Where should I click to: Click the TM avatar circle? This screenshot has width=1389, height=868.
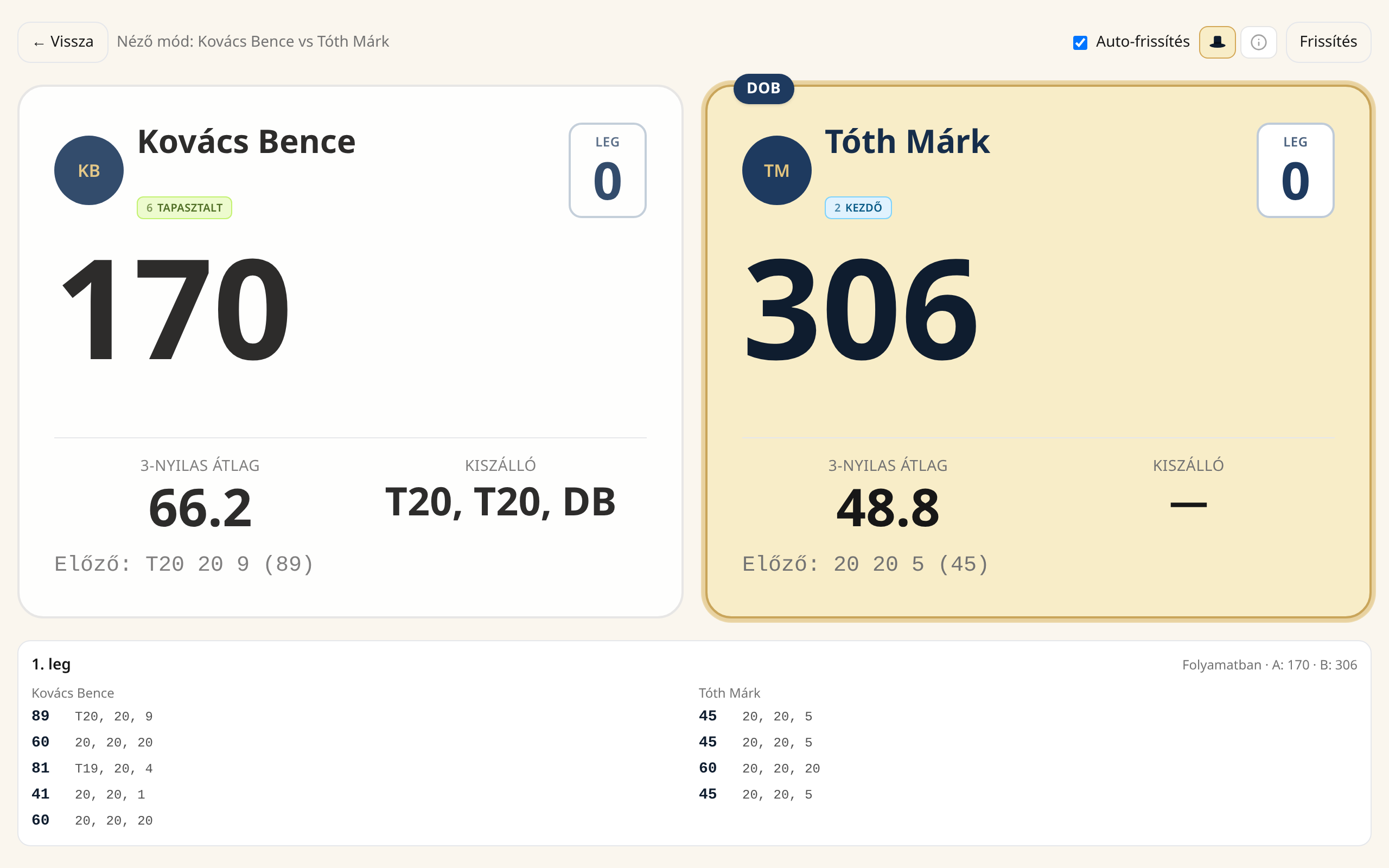776,170
